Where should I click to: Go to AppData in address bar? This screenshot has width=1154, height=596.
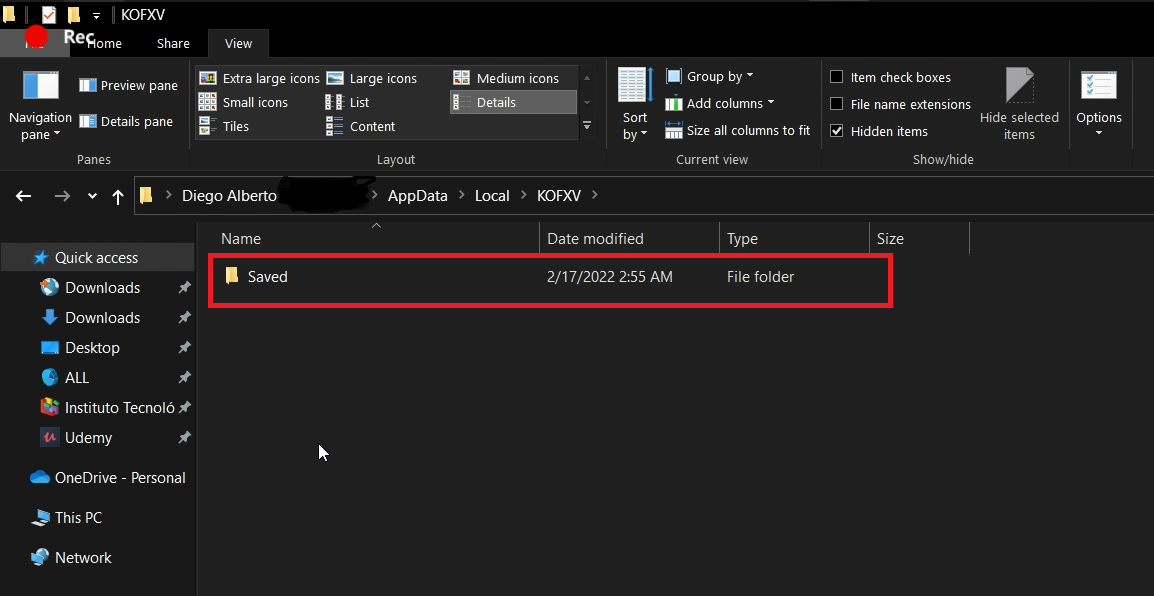(417, 196)
